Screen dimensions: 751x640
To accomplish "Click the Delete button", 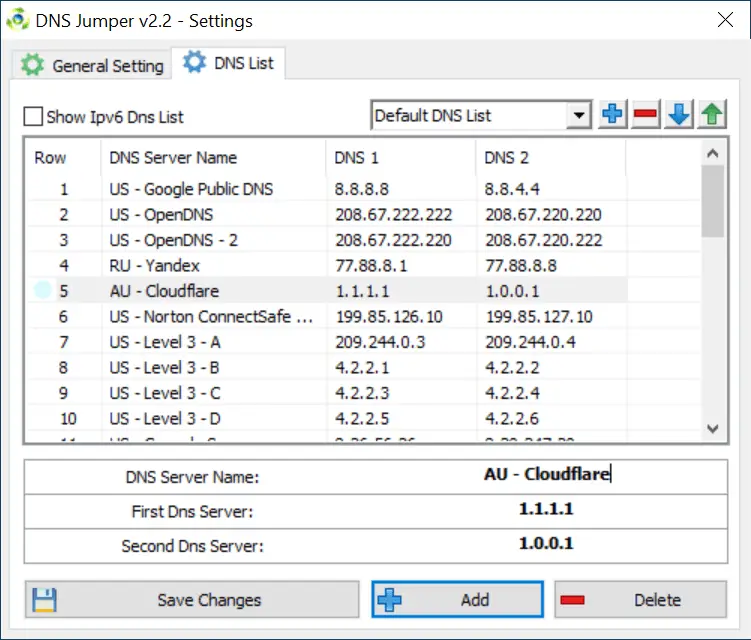I will coord(641,599).
